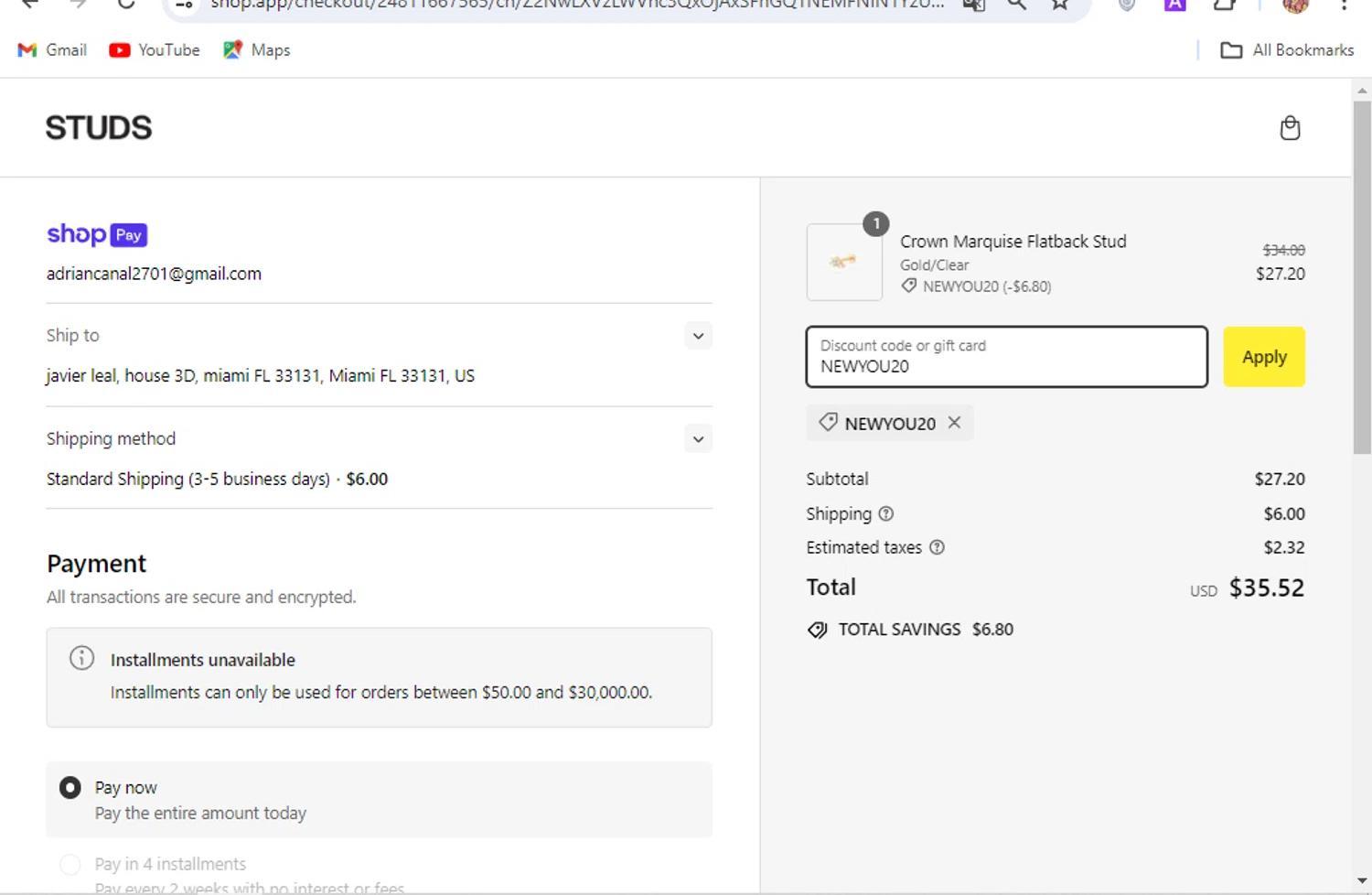The height and width of the screenshot is (895, 1372).
Task: Click the page vertical scrollbar
Action: 1361,275
